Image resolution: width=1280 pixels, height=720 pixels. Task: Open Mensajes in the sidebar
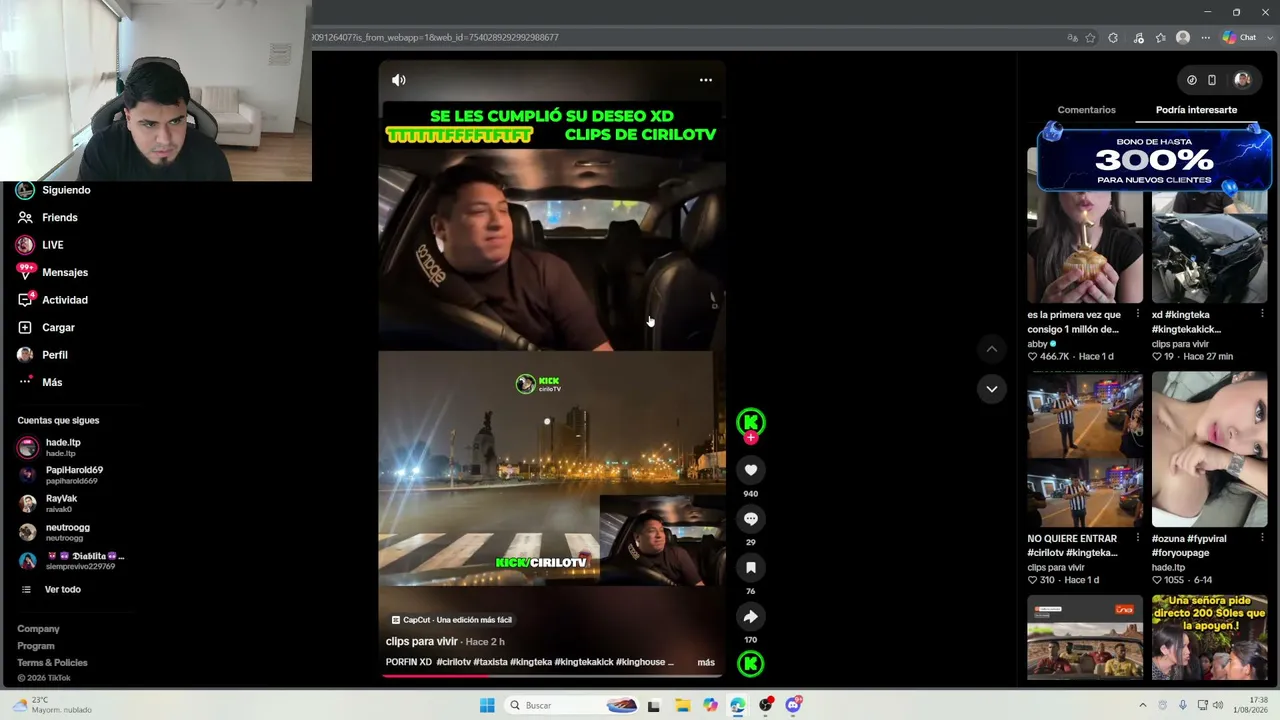point(65,272)
